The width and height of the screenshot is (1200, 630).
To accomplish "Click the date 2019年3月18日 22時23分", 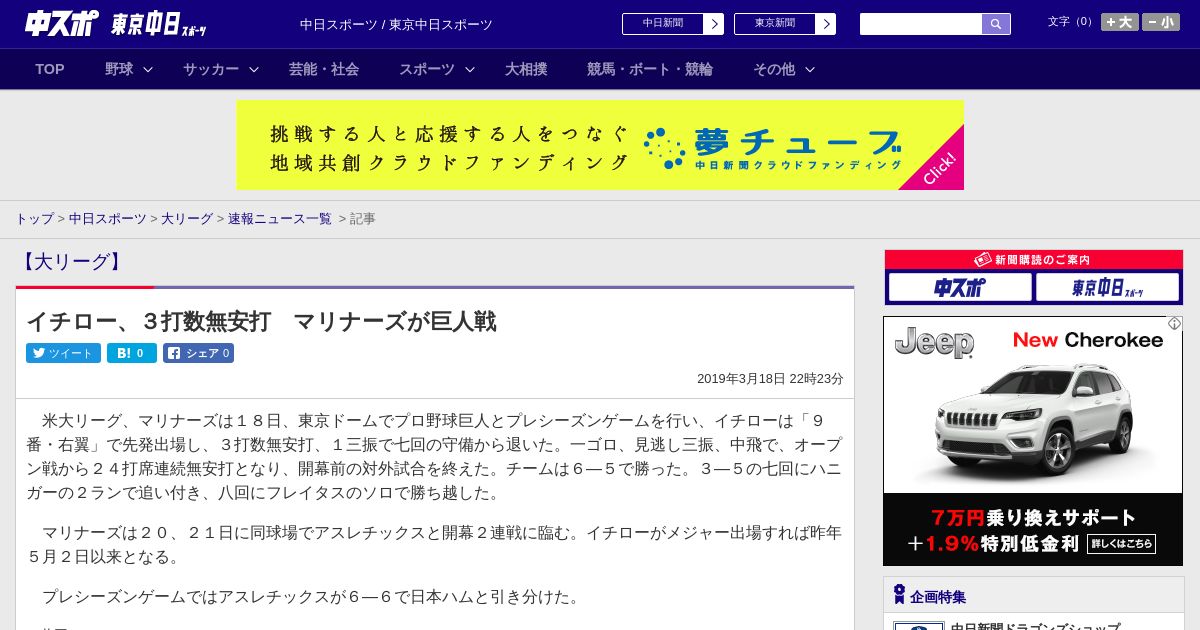I will tap(770, 379).
